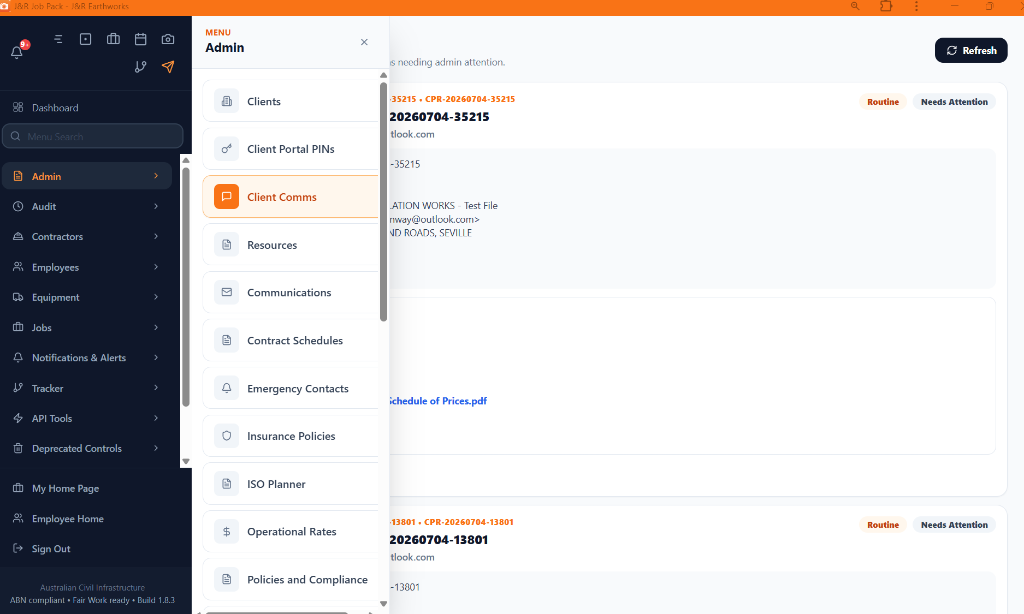Expand the Employees sidebar chevron
The image size is (1024, 614).
tap(156, 267)
